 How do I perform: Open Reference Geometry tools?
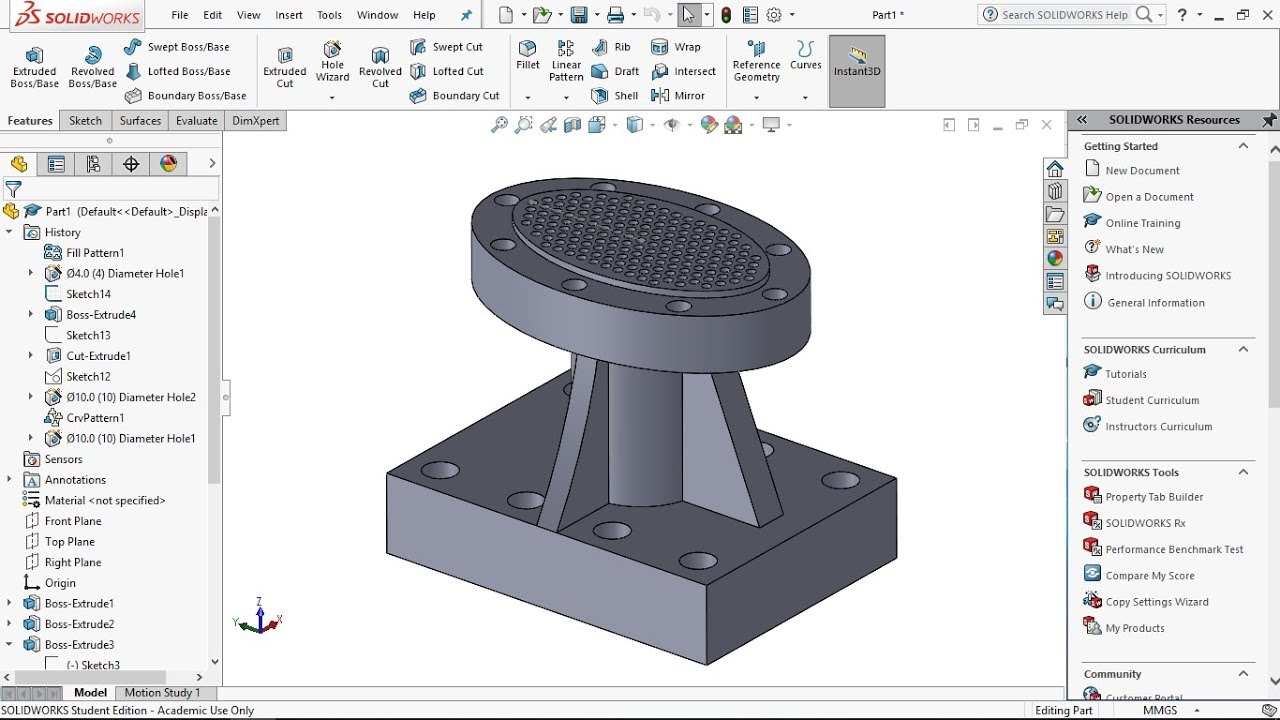pyautogui.click(x=756, y=62)
